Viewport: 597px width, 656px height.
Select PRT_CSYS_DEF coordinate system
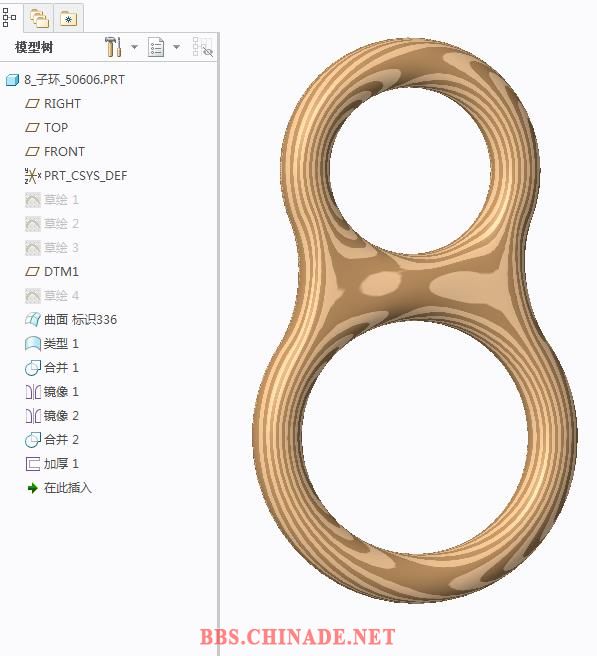(85, 175)
